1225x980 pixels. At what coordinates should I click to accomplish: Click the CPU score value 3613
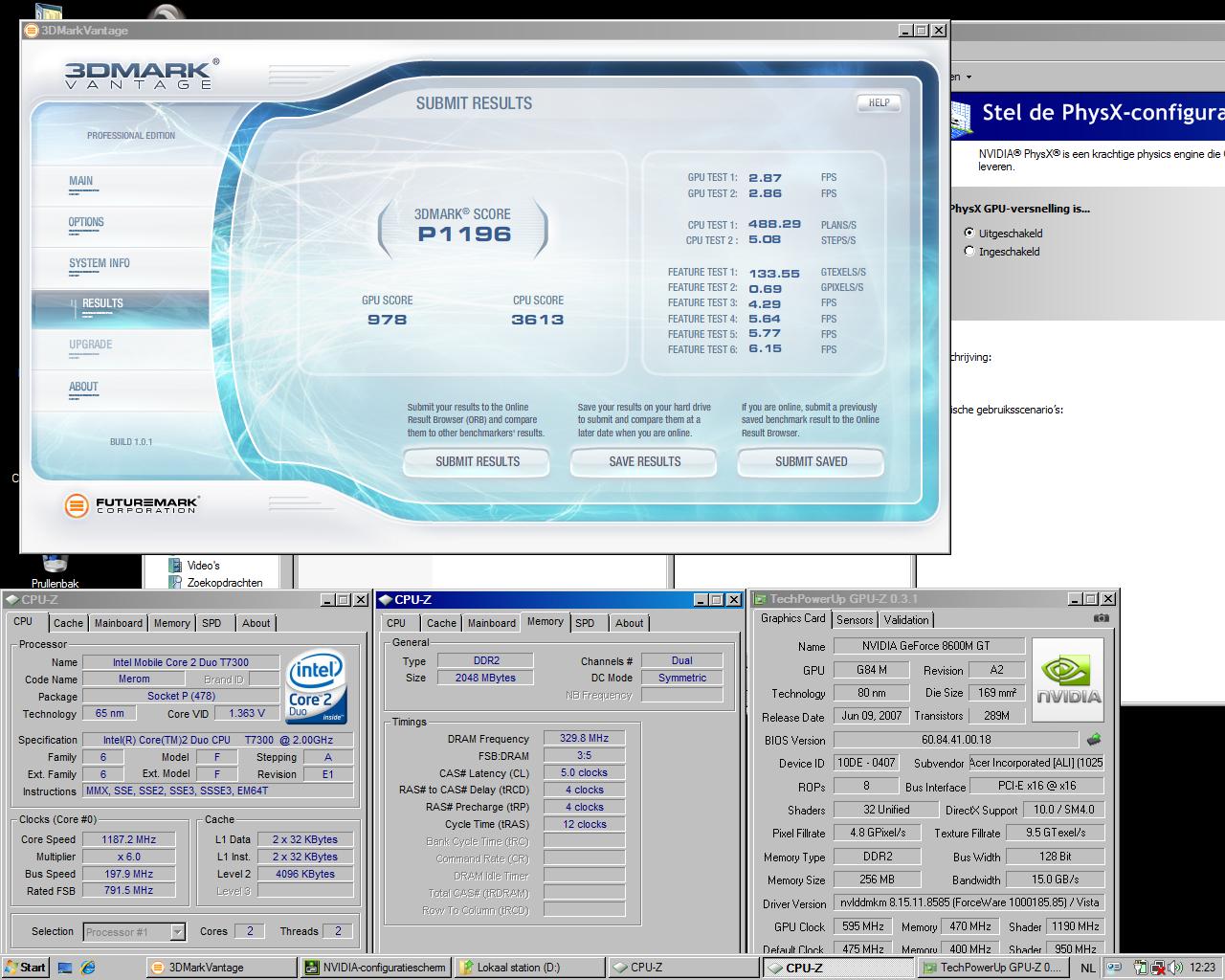pos(538,320)
